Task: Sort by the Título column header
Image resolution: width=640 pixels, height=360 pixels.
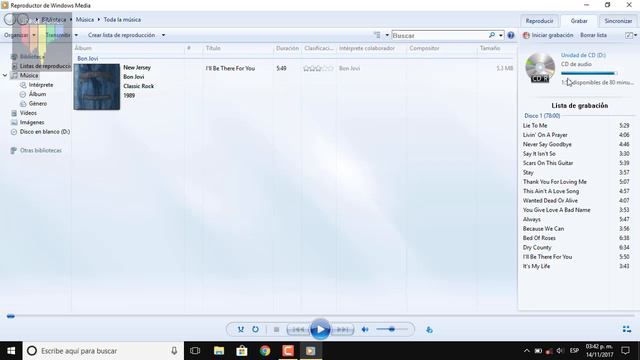Action: (213, 48)
